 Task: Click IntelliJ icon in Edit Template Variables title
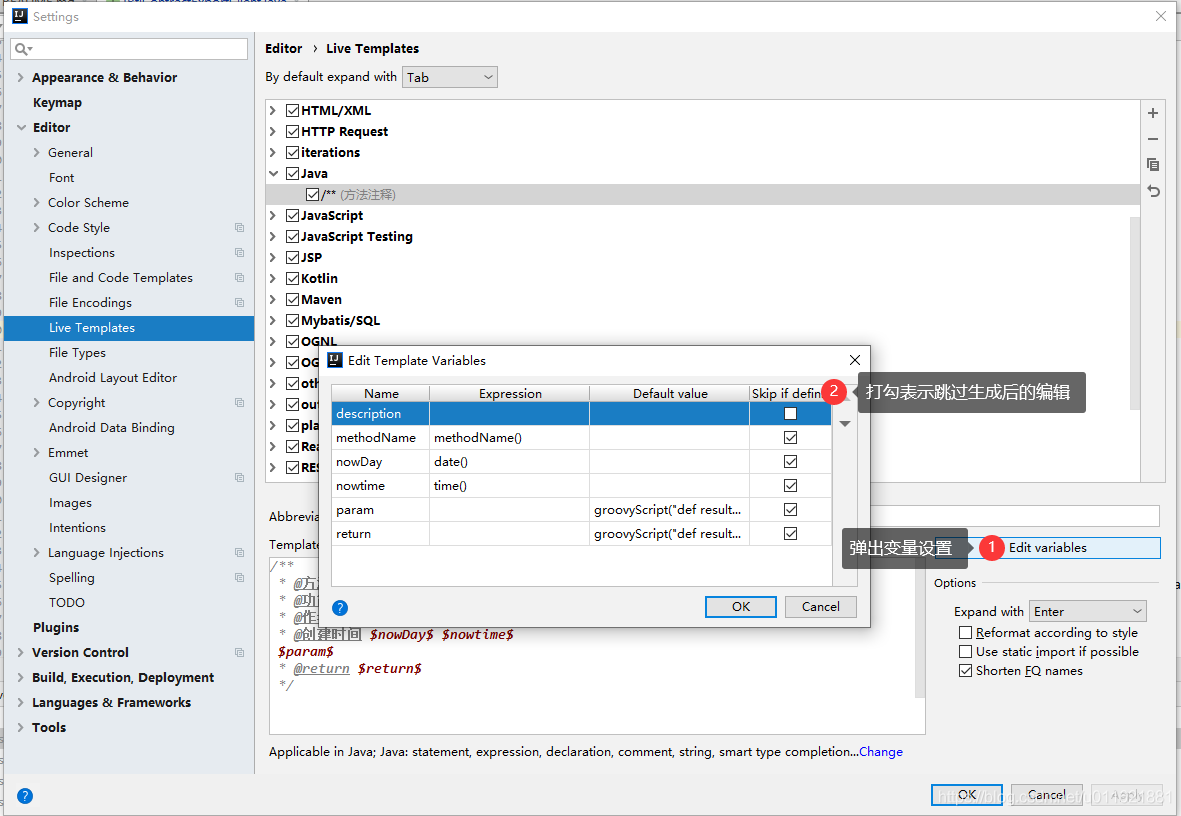click(335, 360)
